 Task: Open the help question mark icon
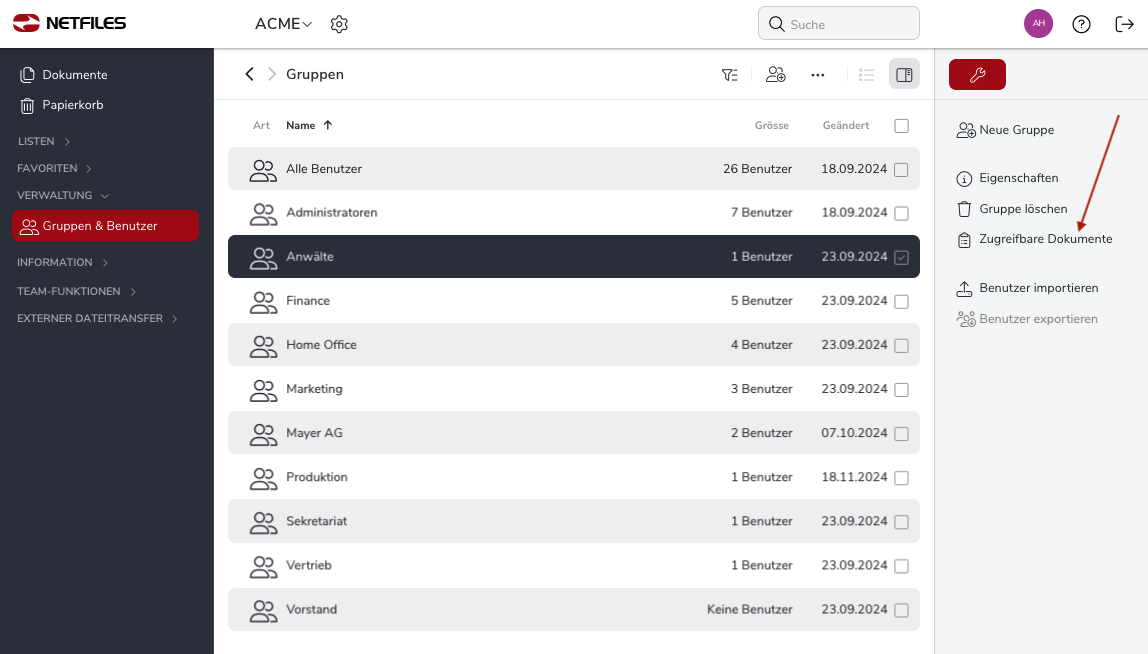(x=1081, y=24)
